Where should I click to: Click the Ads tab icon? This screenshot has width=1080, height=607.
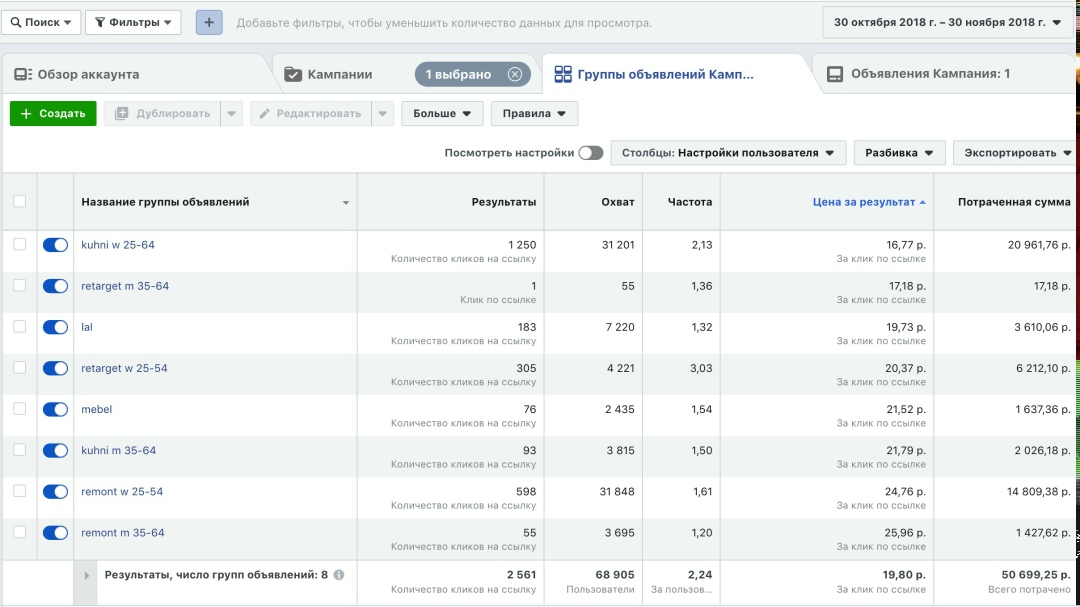(835, 74)
